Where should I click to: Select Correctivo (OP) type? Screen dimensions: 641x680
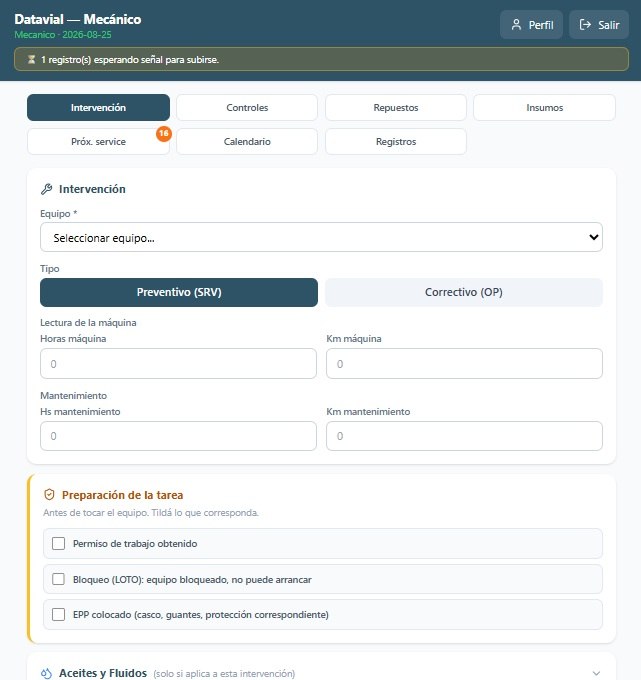[x=464, y=292]
